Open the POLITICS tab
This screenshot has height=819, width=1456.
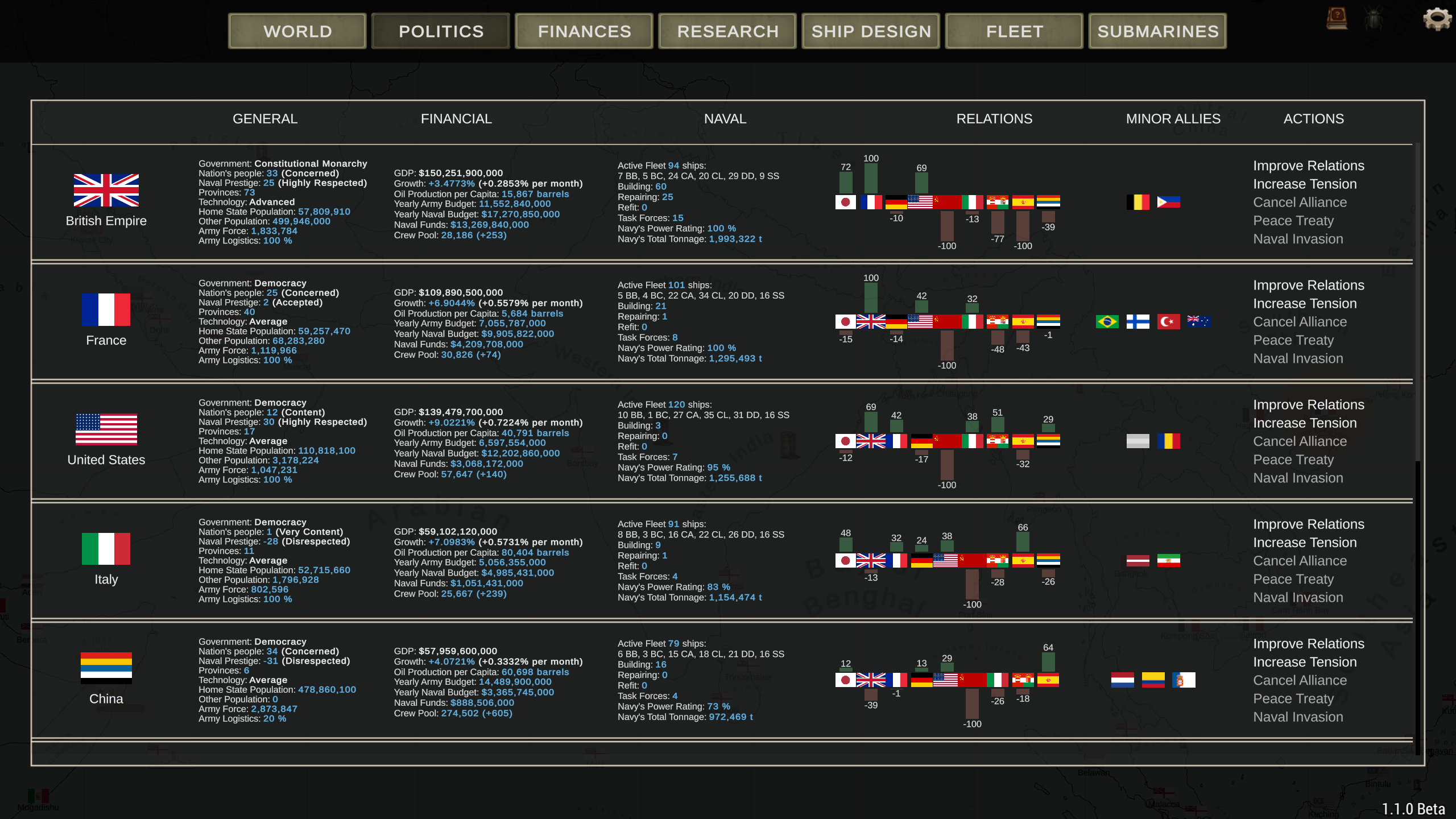[x=441, y=31]
